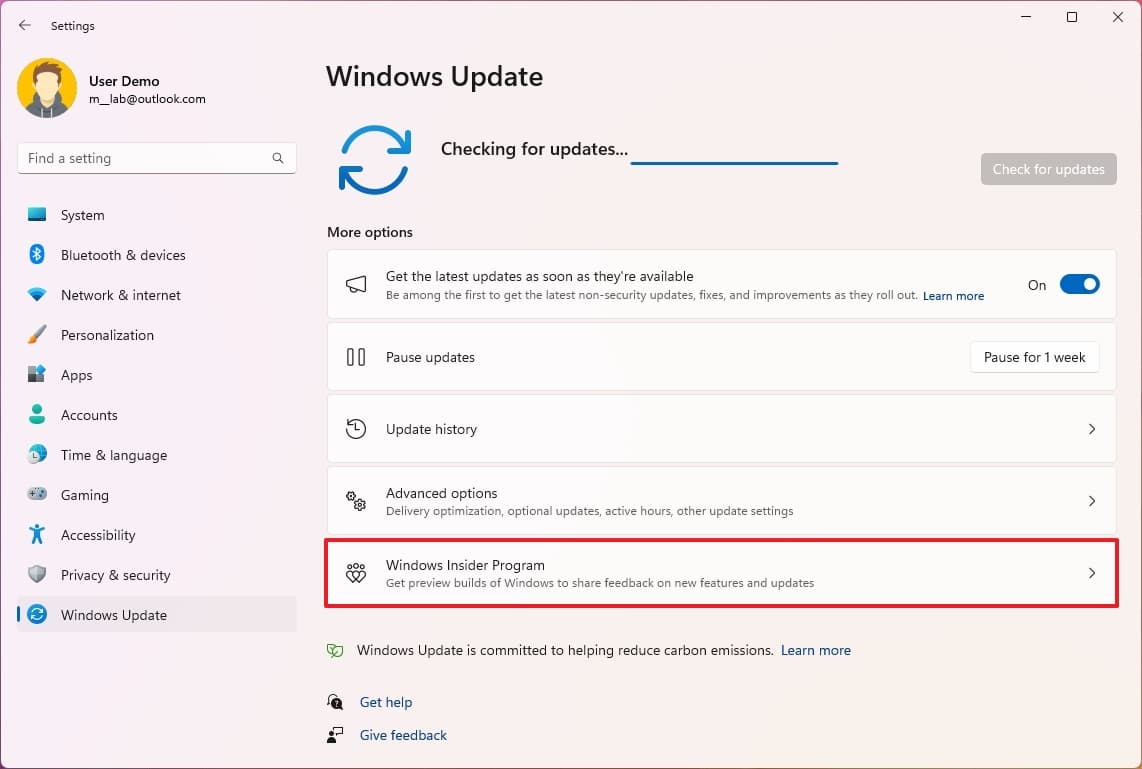Select Accounts in the sidebar
Screen dimensions: 1142x769
tap(89, 415)
